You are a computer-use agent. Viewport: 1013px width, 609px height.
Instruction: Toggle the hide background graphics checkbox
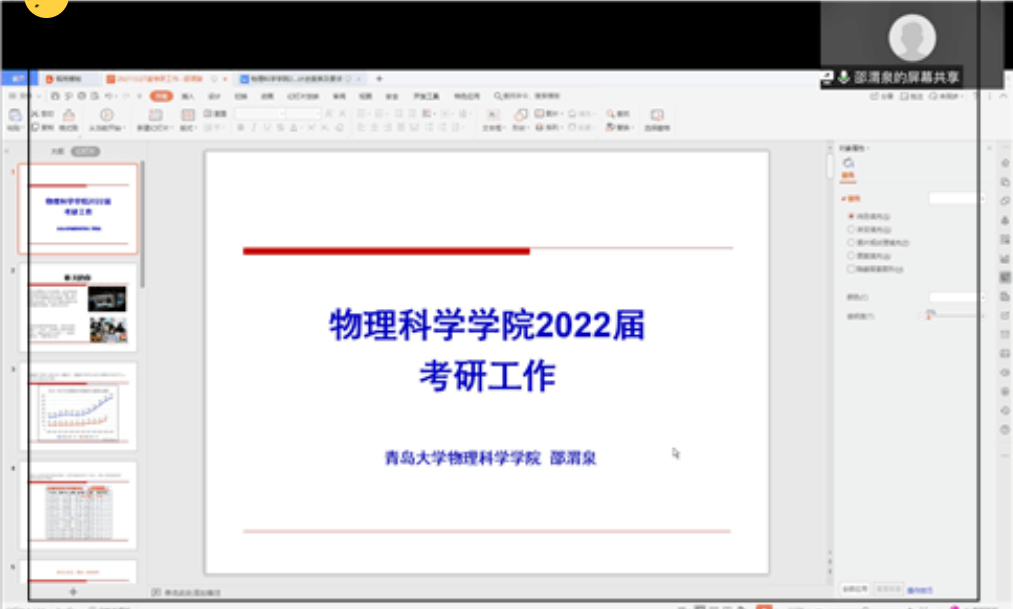[x=851, y=268]
